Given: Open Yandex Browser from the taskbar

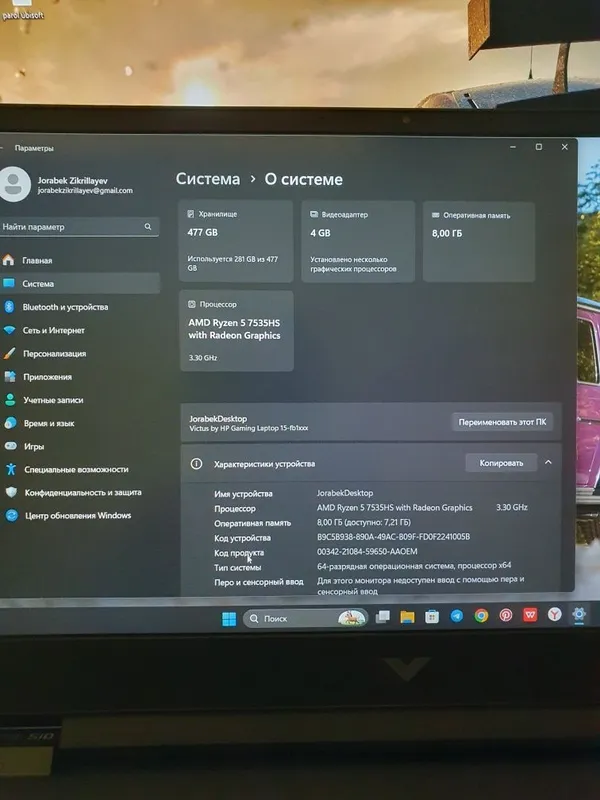Looking at the screenshot, I should click(x=555, y=614).
